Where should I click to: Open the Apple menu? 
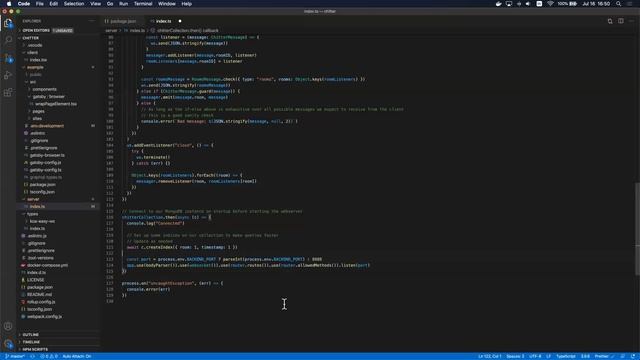(x=9, y=4)
